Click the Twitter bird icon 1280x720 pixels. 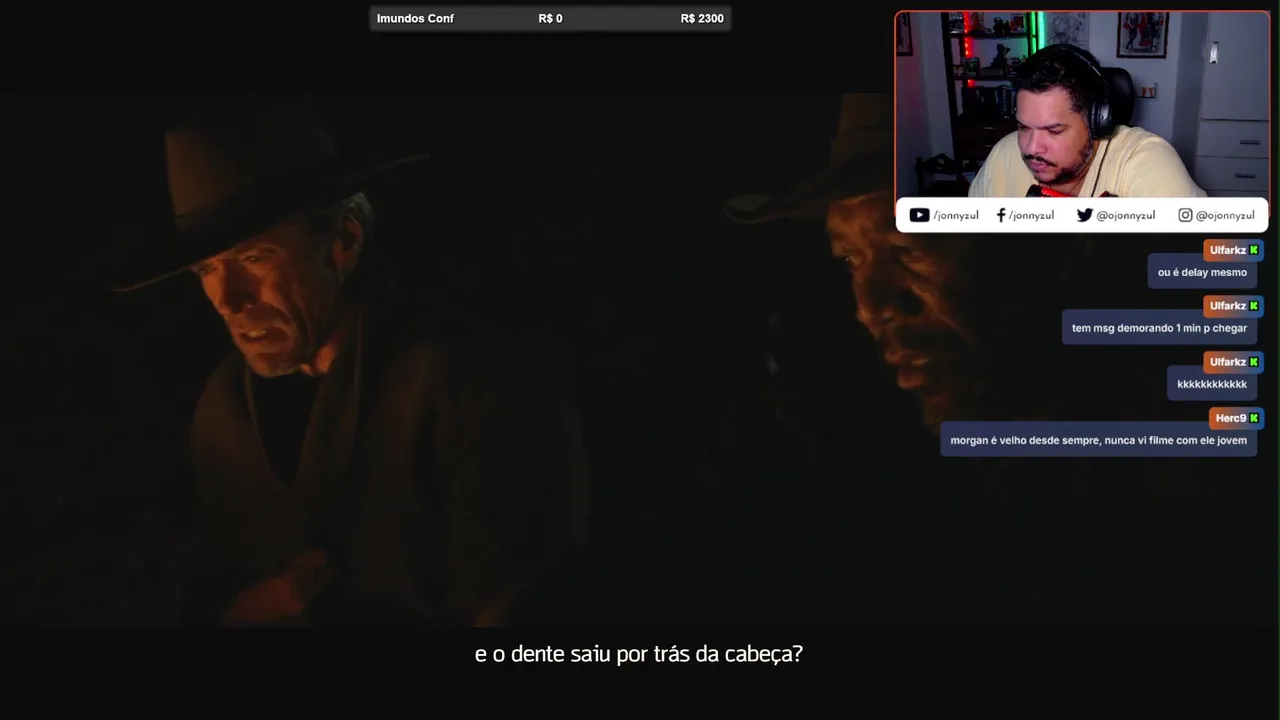[1084, 215]
